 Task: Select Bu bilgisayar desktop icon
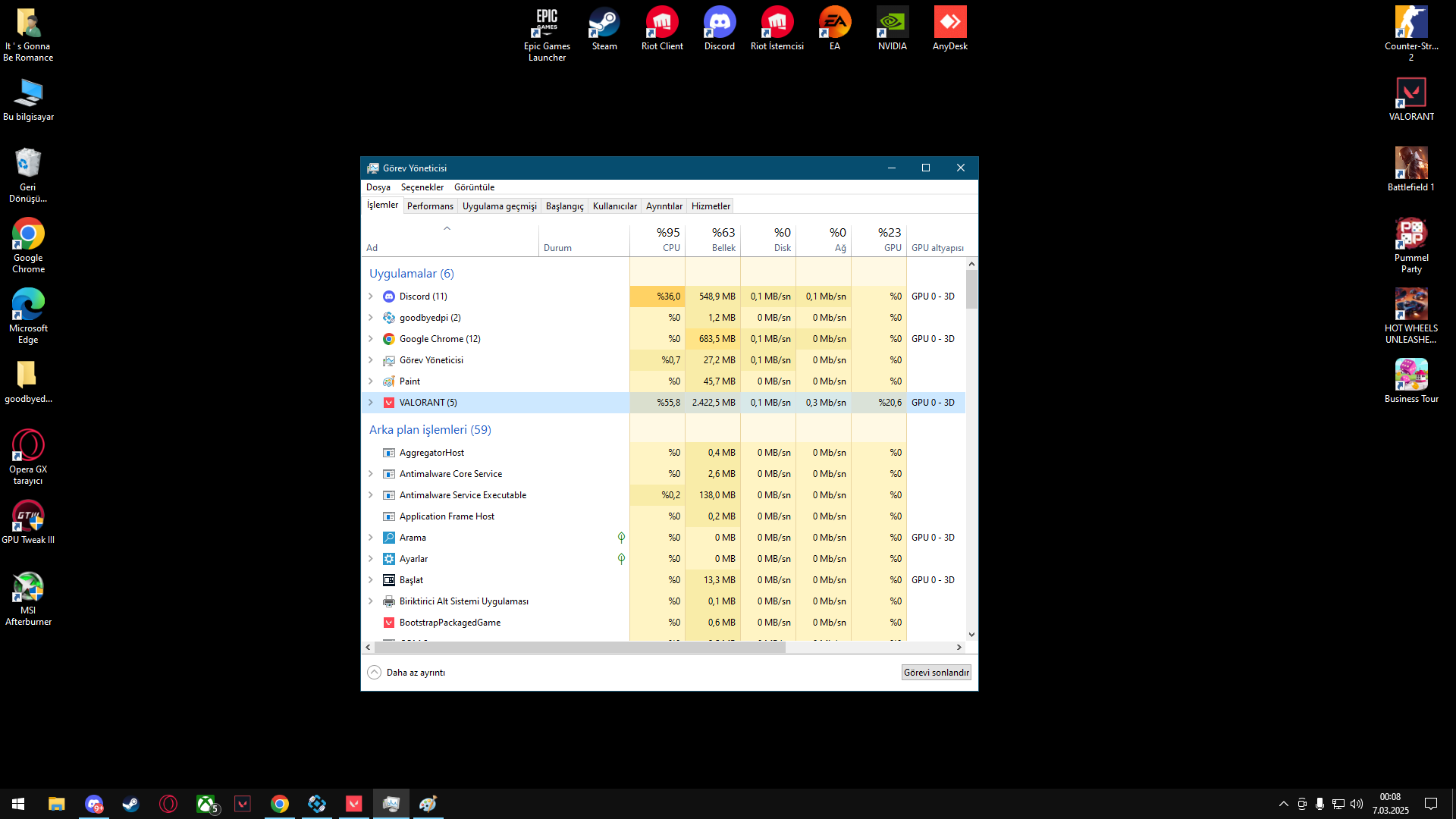click(x=28, y=99)
